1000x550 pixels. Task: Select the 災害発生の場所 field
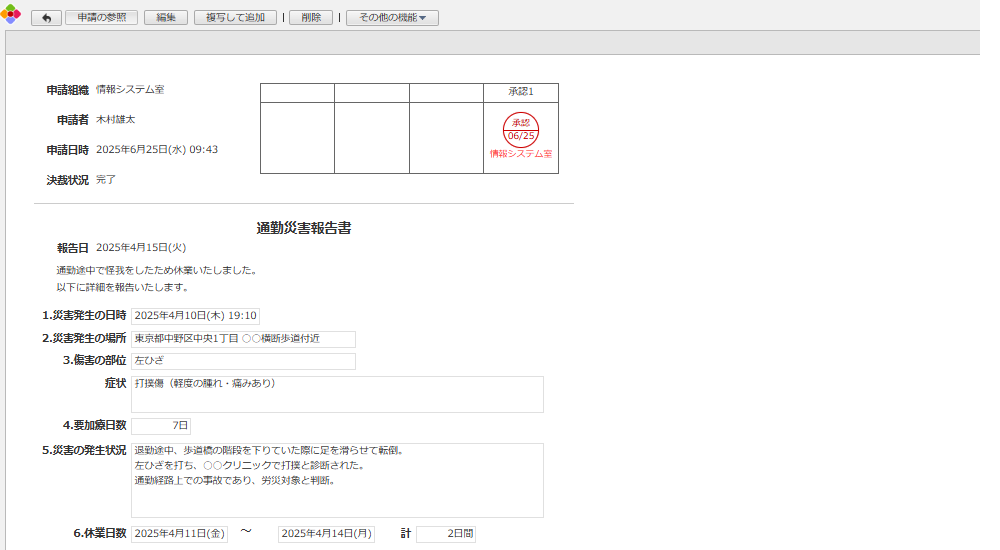243,339
